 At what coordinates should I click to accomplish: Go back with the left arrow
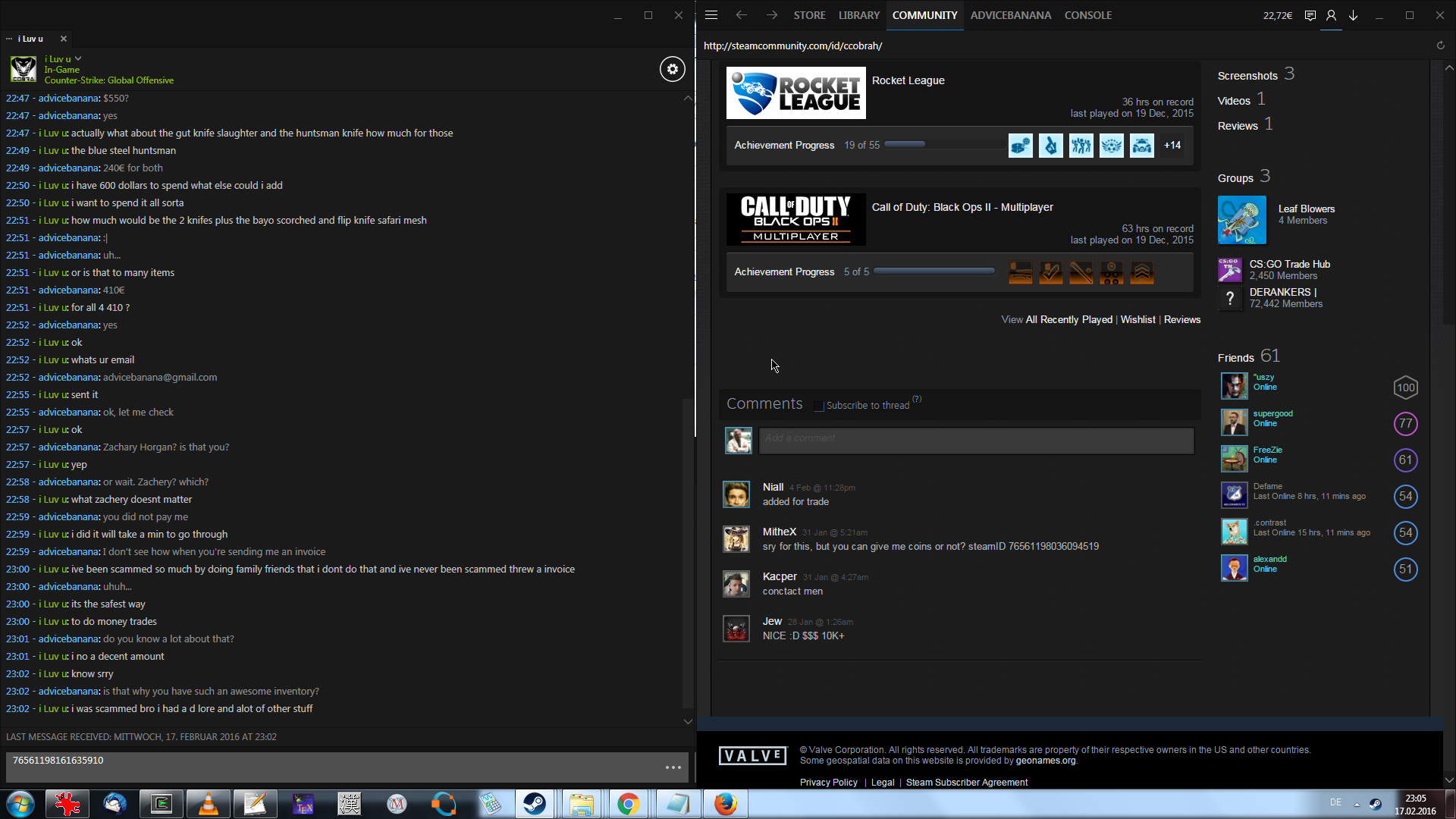[741, 15]
